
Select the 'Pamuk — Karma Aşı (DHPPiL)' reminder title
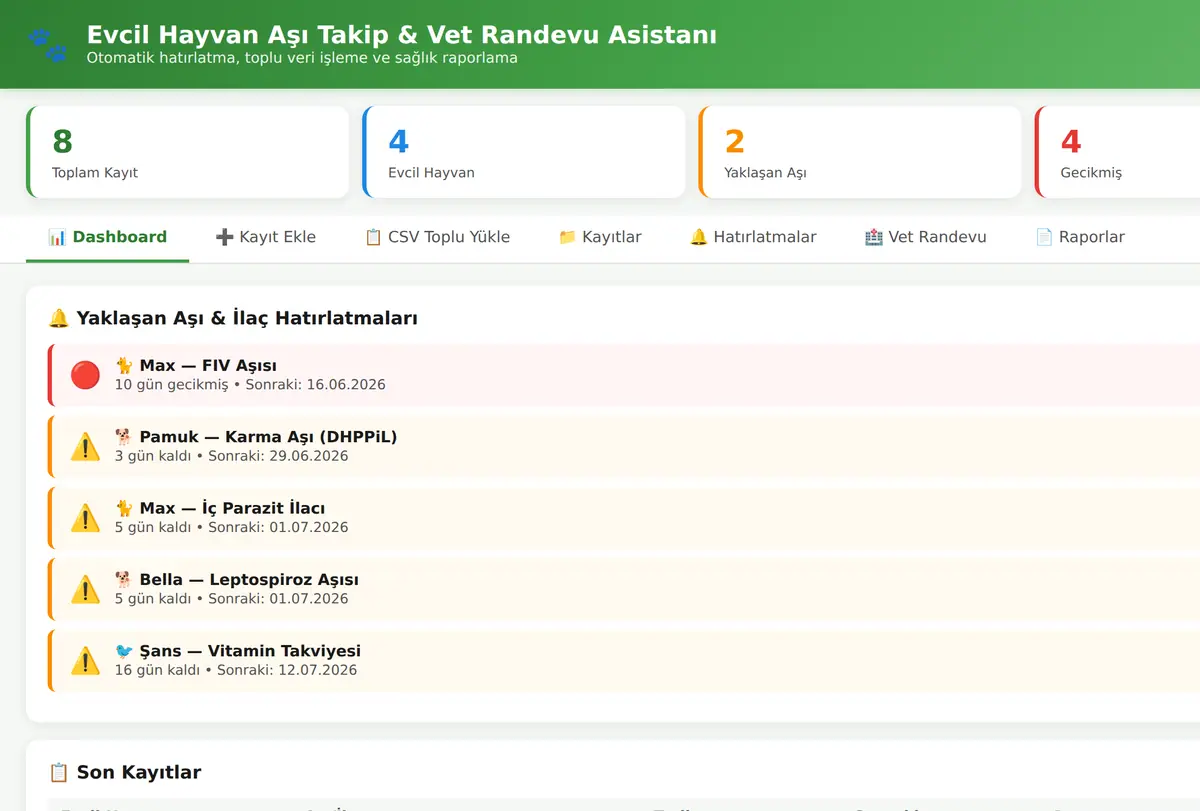256,437
